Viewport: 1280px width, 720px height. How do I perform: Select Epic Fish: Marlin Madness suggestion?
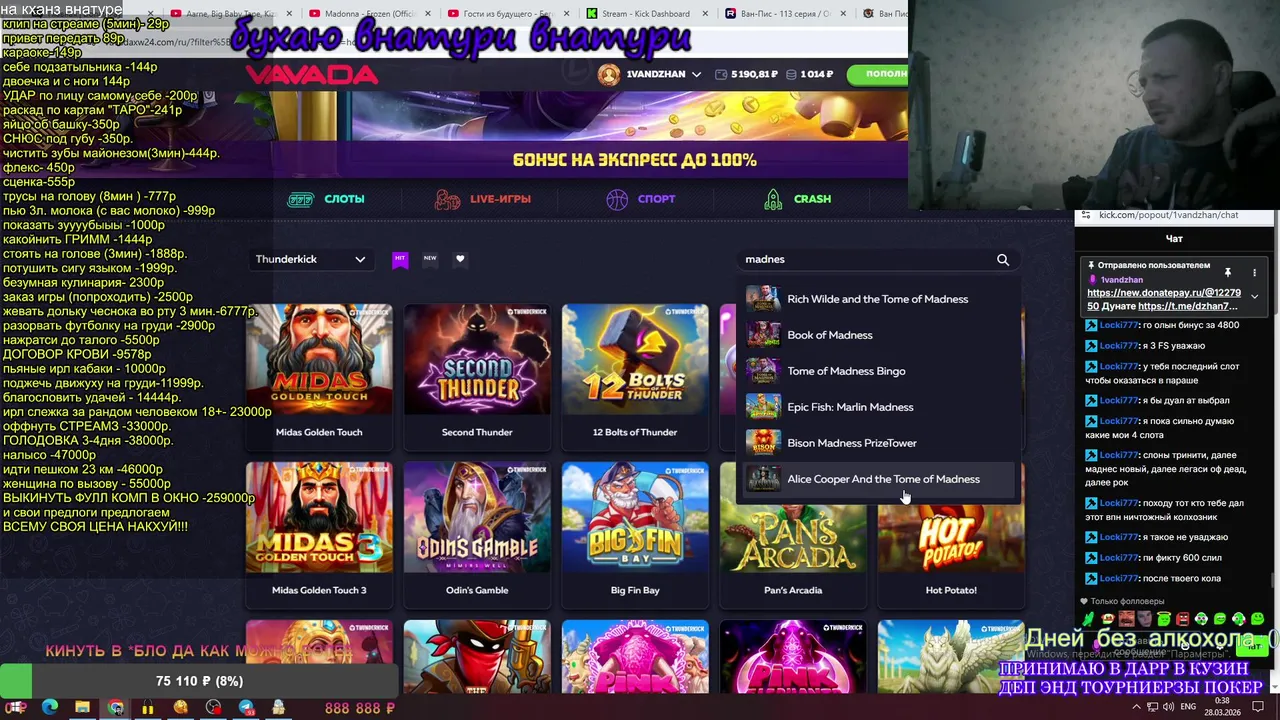(x=878, y=407)
